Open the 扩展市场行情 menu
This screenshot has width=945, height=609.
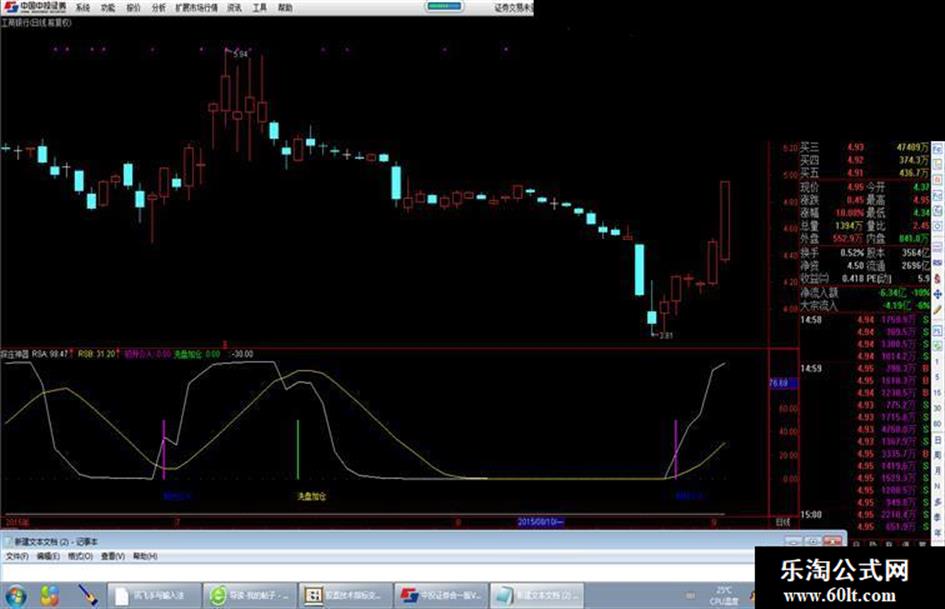tap(196, 7)
